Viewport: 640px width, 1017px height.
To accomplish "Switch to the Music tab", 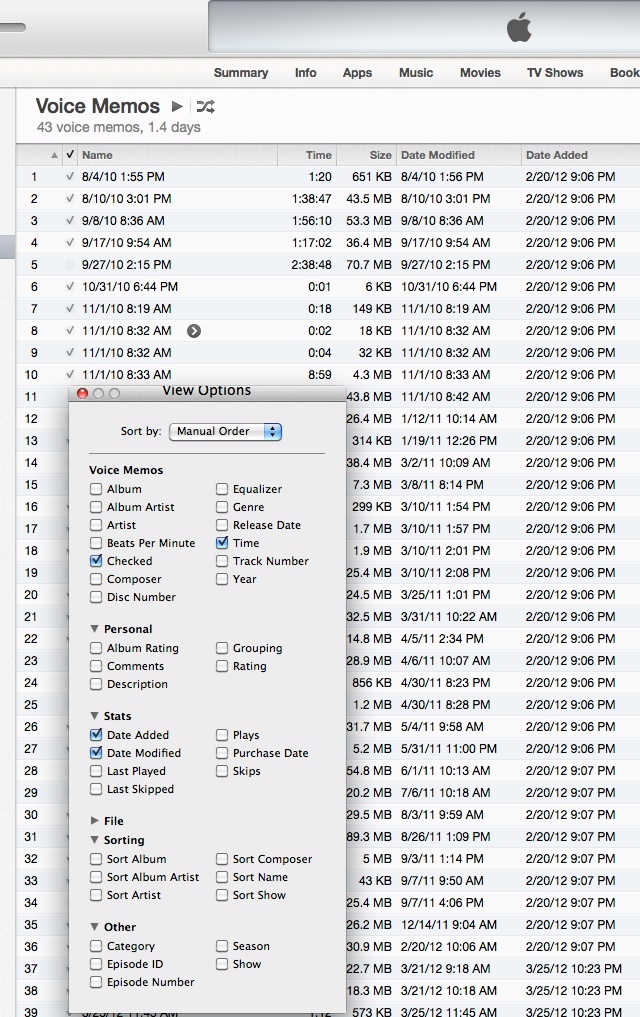I will click(x=416, y=73).
